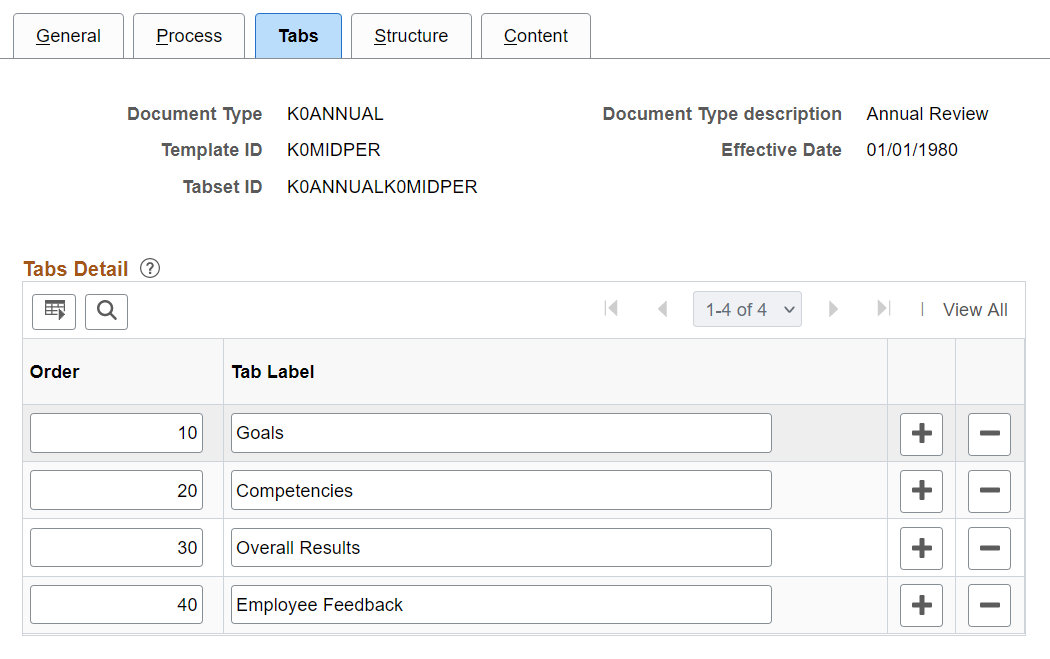Click the K0ANNUALK0MIDPER tabset ID value

click(x=382, y=187)
